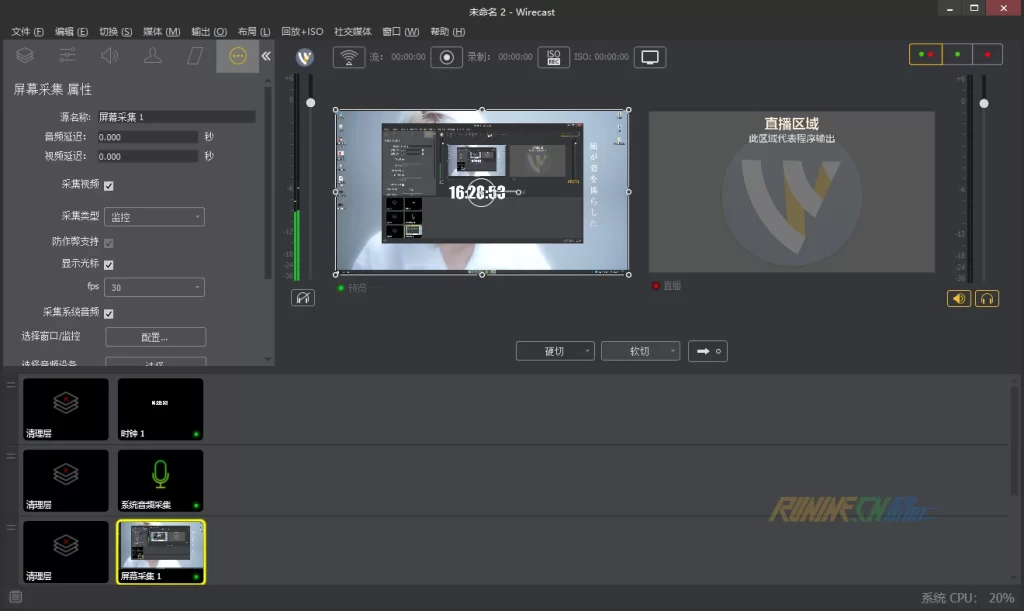
Task: Open the 硬切 transition dropdown
Action: [x=555, y=351]
